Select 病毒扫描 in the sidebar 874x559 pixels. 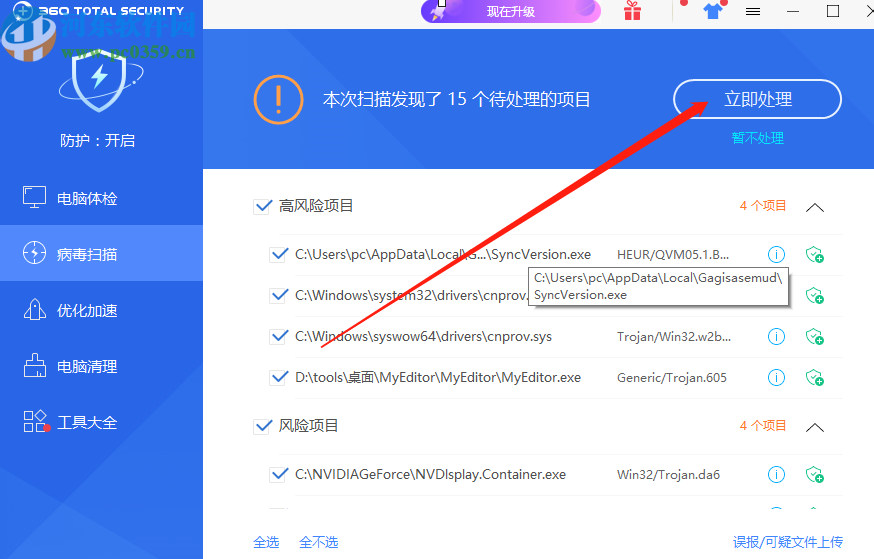(101, 254)
